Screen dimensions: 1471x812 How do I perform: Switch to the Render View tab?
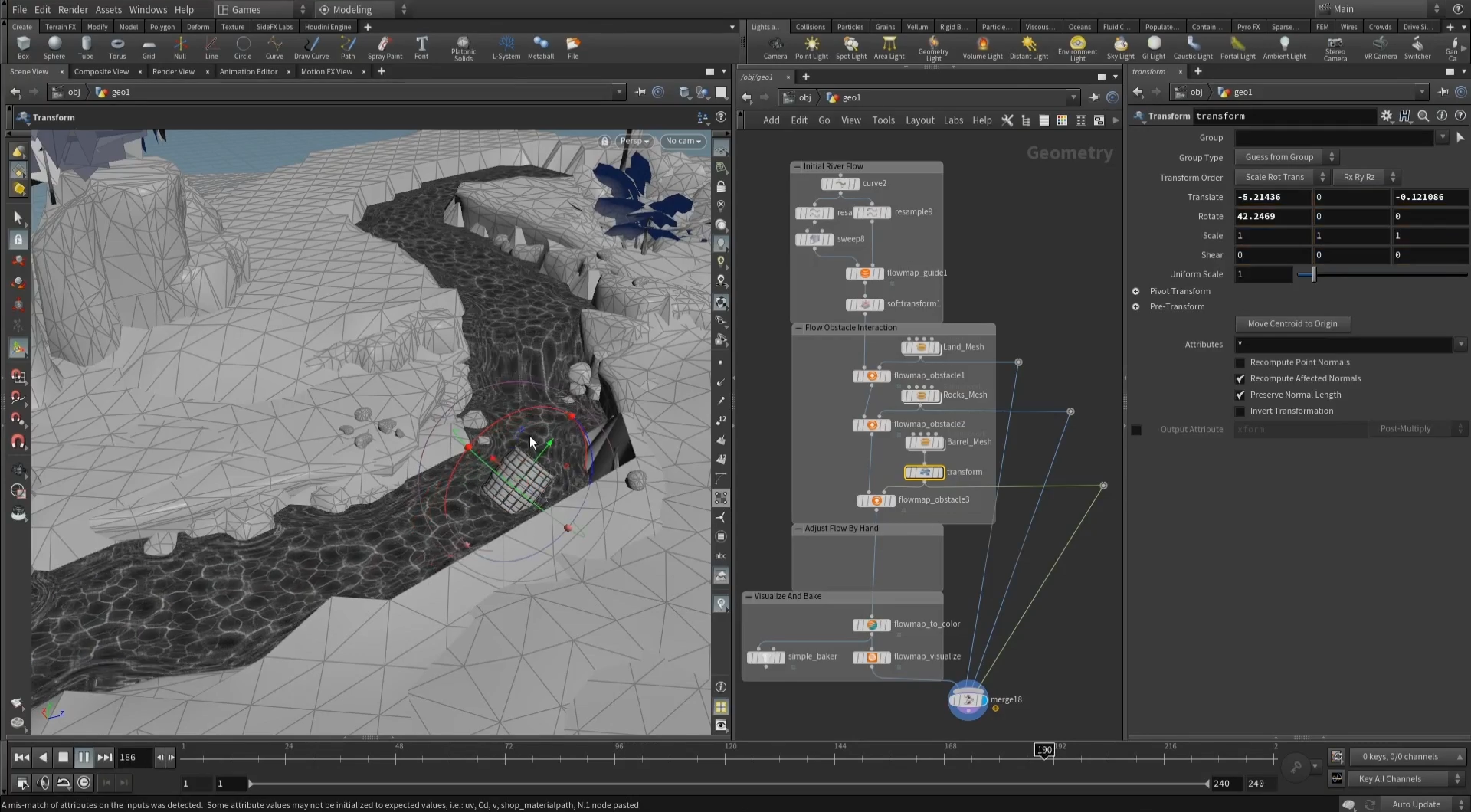173,71
